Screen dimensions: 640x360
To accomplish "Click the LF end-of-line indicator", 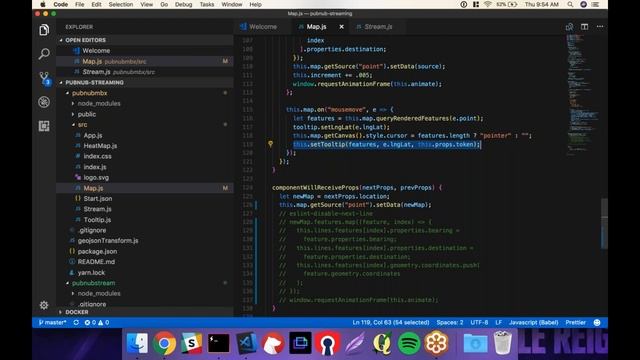I will pyautogui.click(x=499, y=322).
